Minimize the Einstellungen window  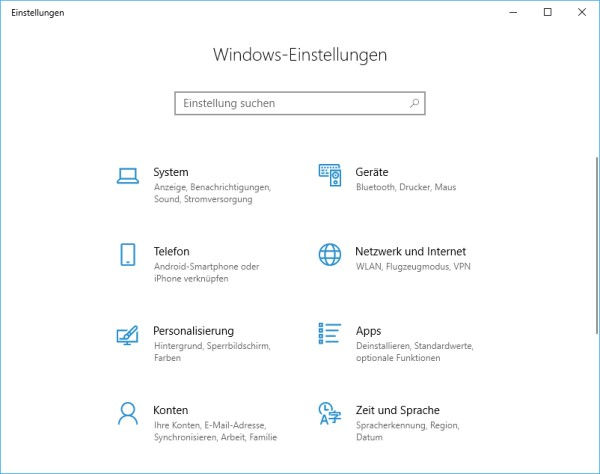point(514,12)
